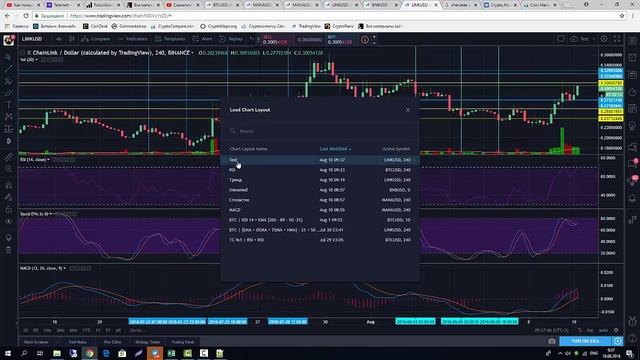This screenshot has width=640, height=360.
Task: Sort layouts by Last Modified column
Action: [335, 149]
